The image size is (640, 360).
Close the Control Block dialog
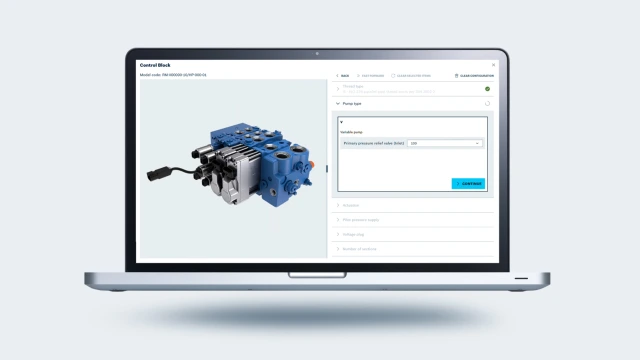493,65
